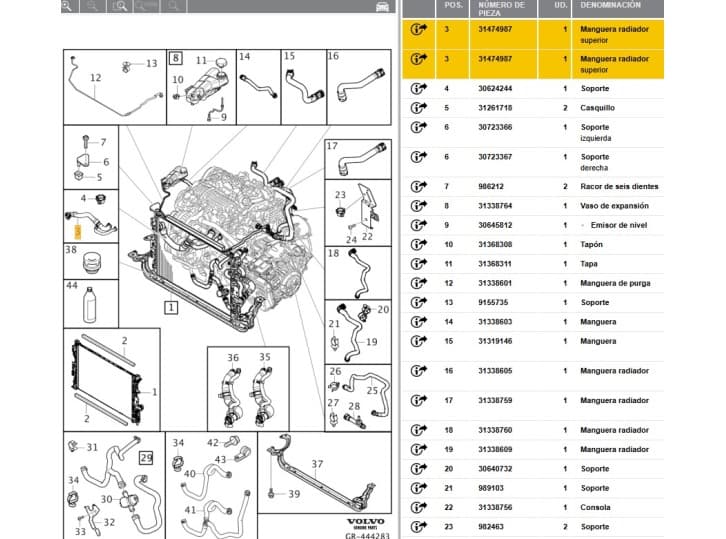Click callout 14 hose thumbnail
726x539 pixels.
(x=244, y=56)
